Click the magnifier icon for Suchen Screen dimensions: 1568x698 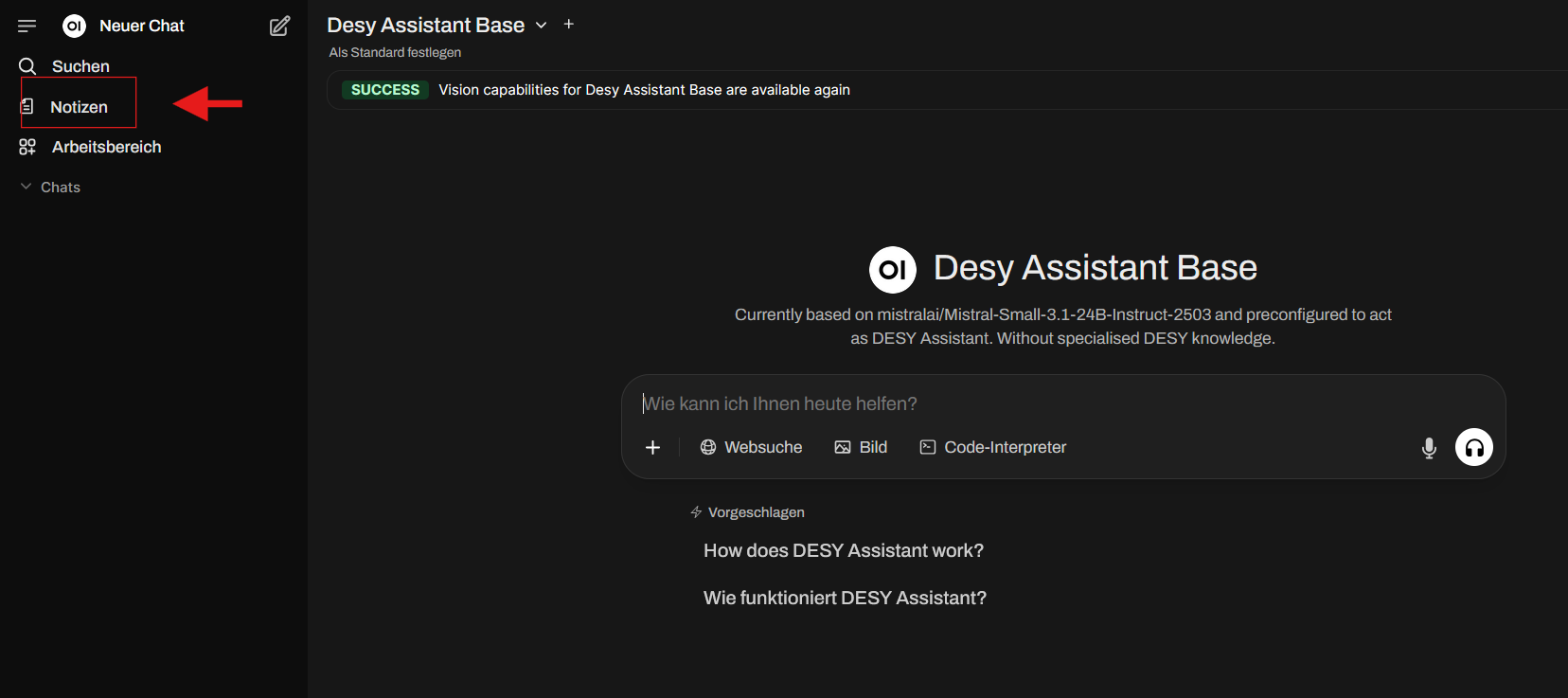27,66
